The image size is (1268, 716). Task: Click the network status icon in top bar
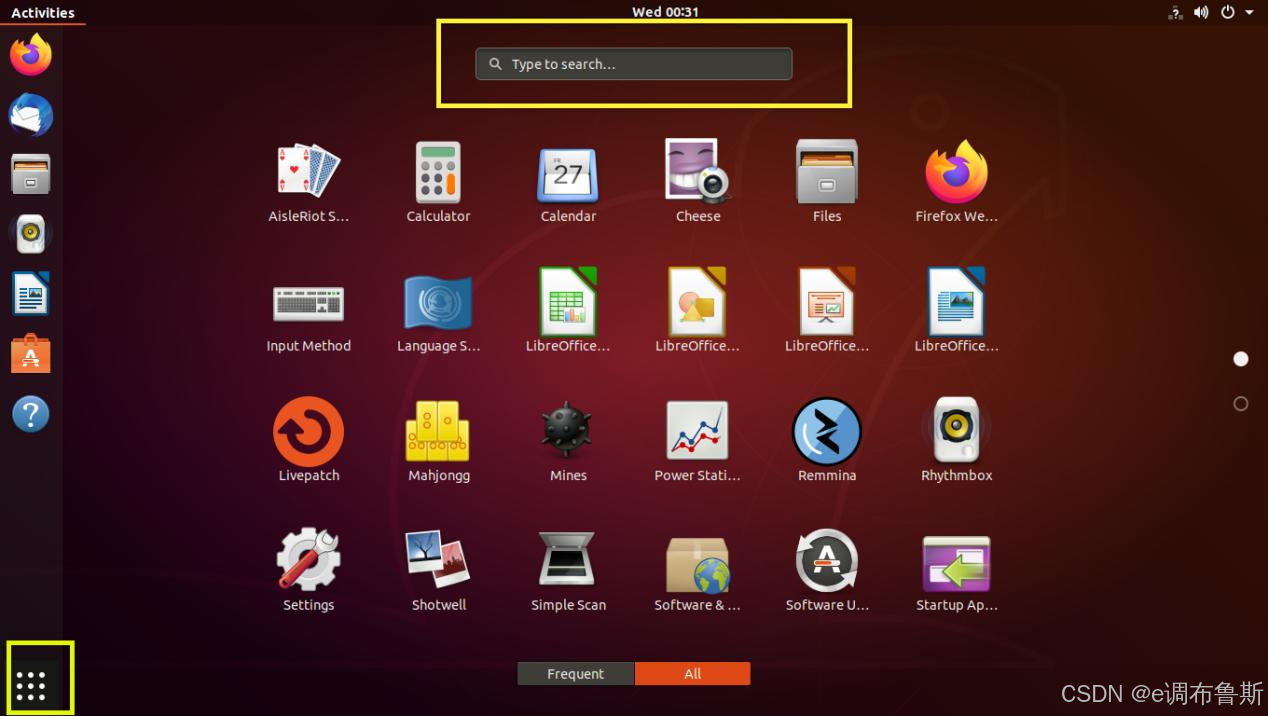pos(1175,12)
